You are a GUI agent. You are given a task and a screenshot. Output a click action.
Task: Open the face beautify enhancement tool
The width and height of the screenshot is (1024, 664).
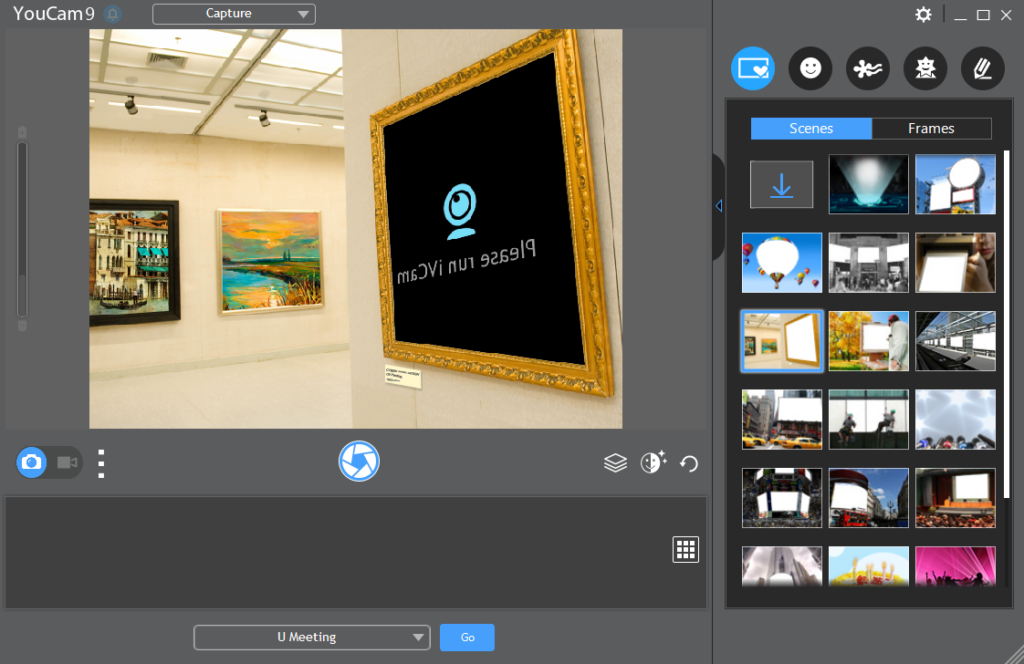pyautogui.click(x=652, y=462)
